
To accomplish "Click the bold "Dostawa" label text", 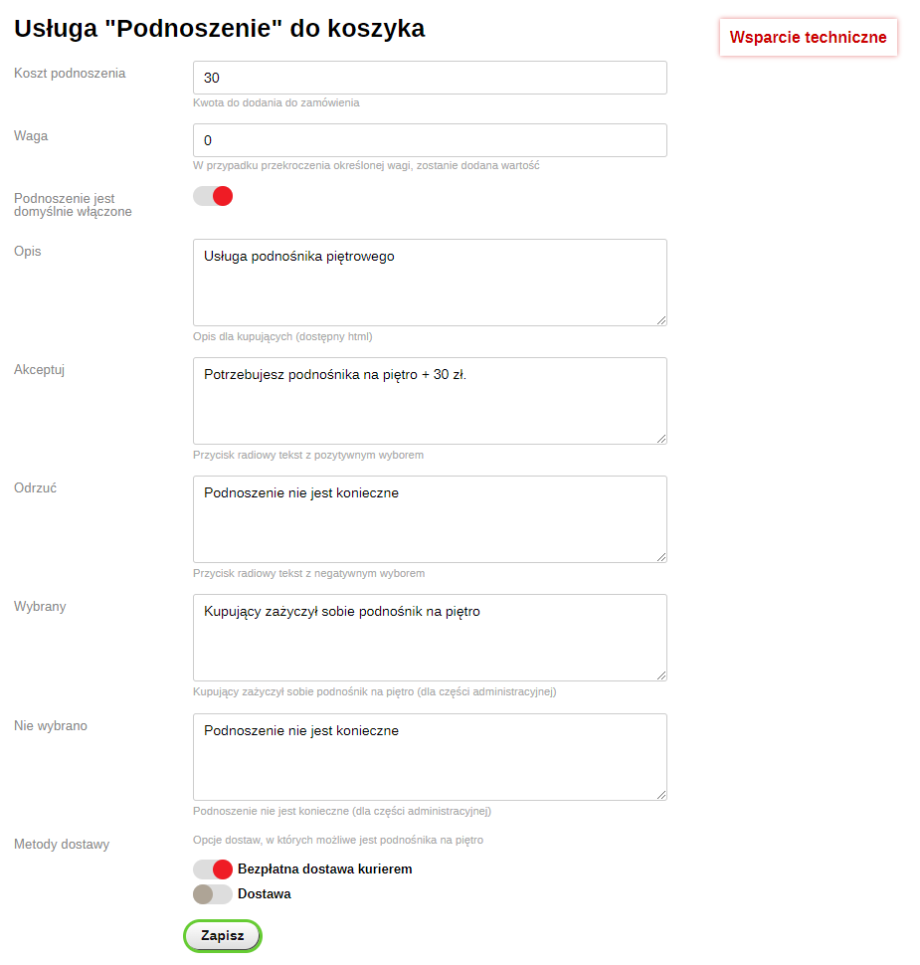I will point(264,894).
